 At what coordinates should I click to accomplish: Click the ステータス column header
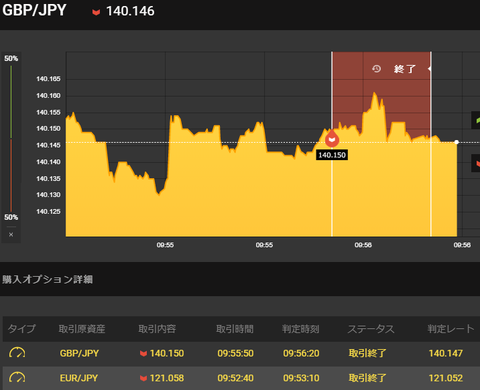tap(371, 329)
